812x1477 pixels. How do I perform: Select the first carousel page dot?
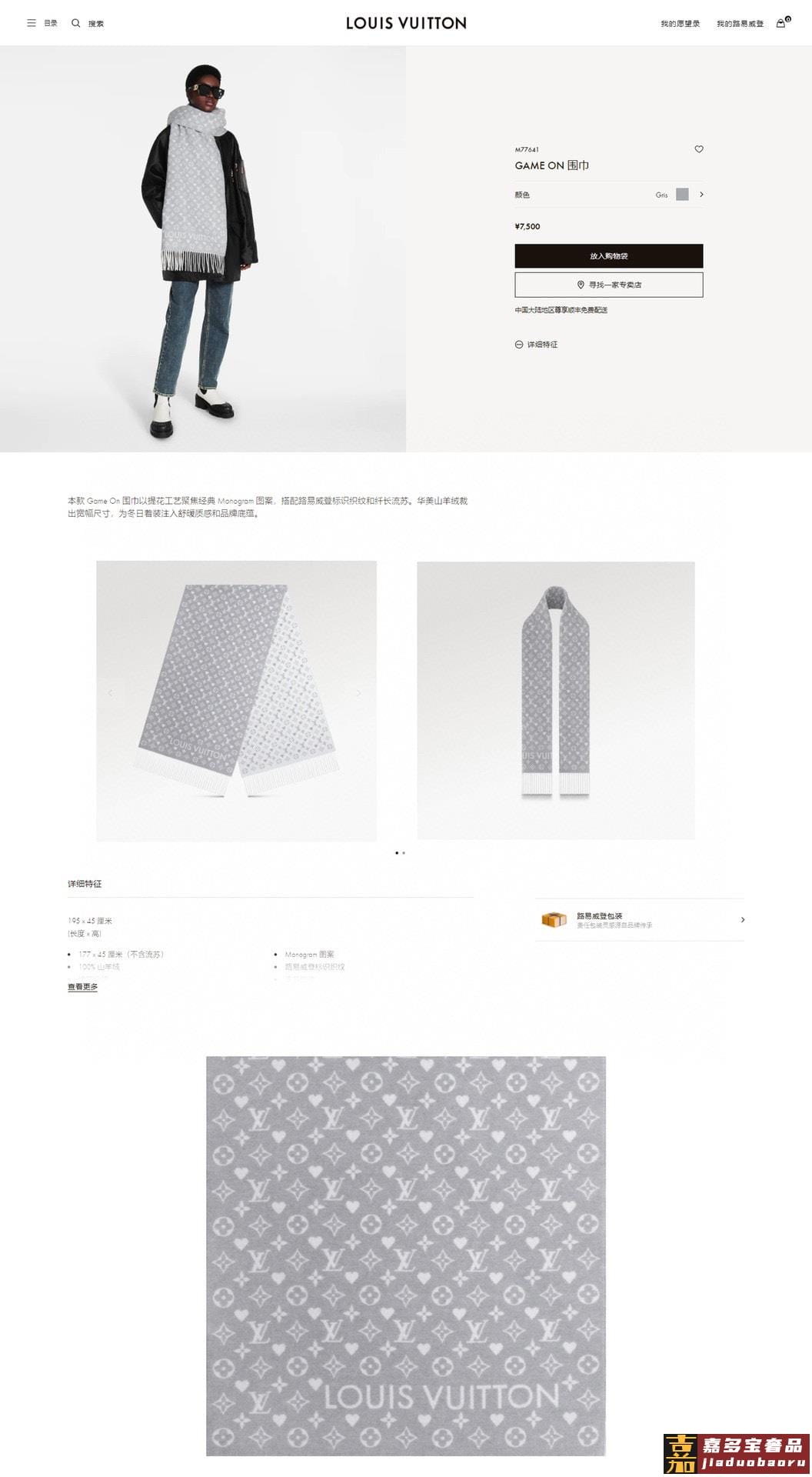point(397,852)
